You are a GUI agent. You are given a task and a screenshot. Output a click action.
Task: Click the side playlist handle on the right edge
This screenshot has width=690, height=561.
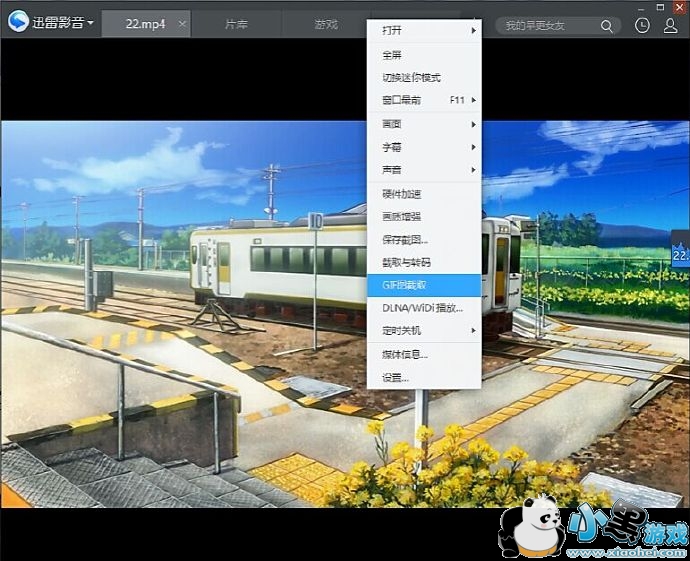coord(680,248)
